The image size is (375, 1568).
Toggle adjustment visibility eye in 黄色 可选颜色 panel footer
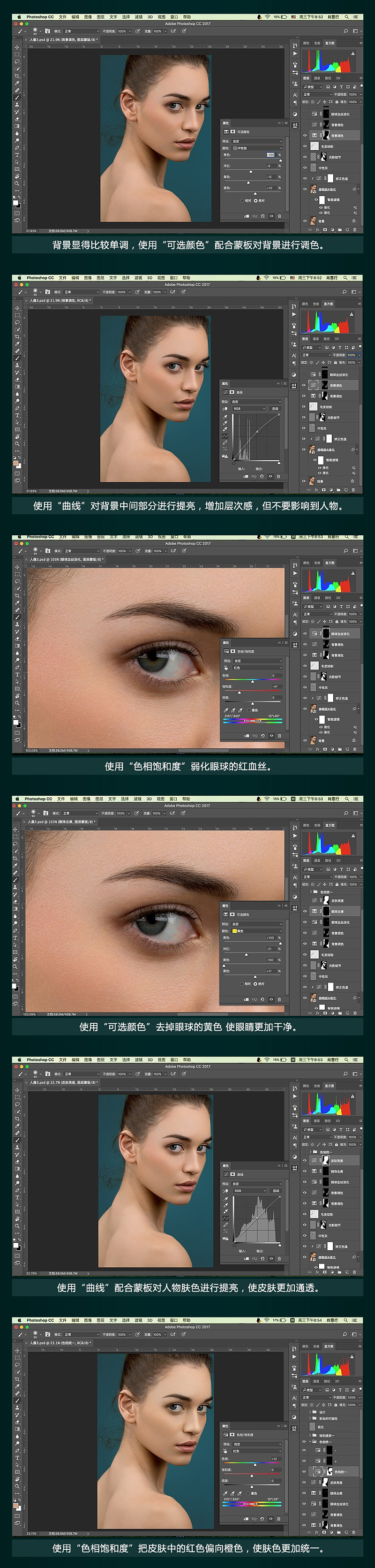pyautogui.click(x=271, y=999)
